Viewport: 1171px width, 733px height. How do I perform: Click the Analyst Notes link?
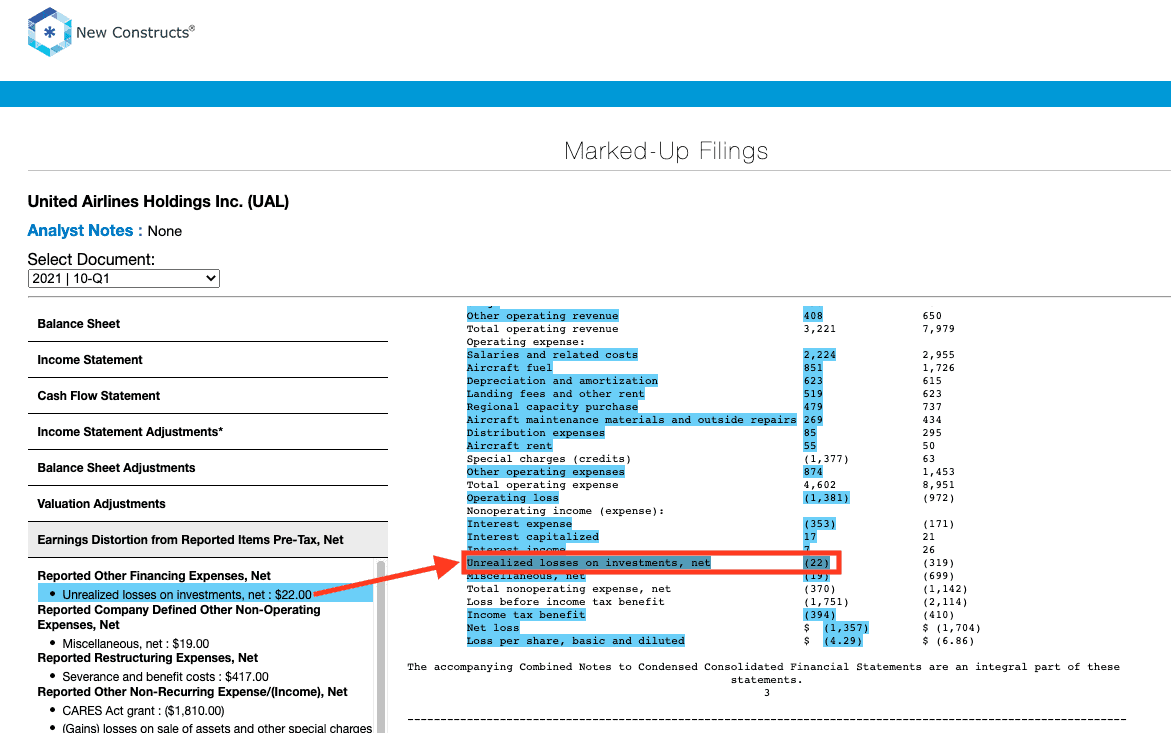[x=84, y=231]
